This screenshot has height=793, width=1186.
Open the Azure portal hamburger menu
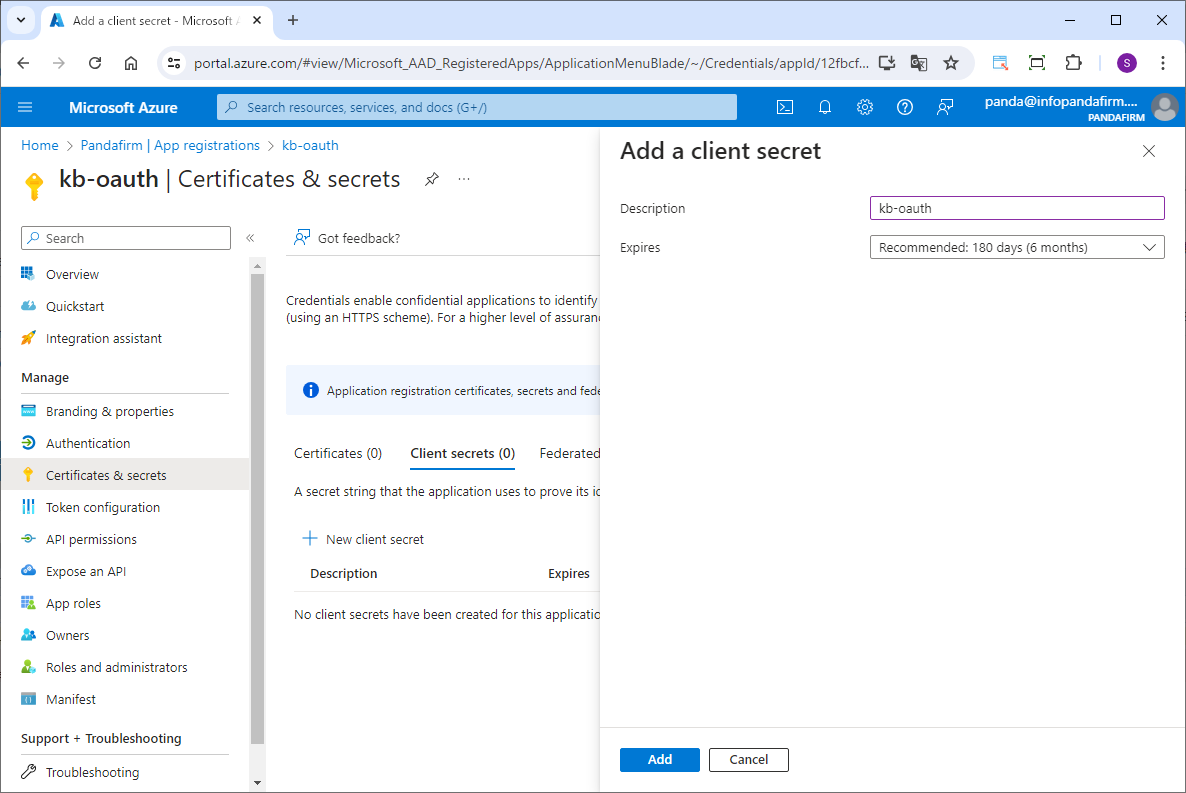(x=26, y=107)
